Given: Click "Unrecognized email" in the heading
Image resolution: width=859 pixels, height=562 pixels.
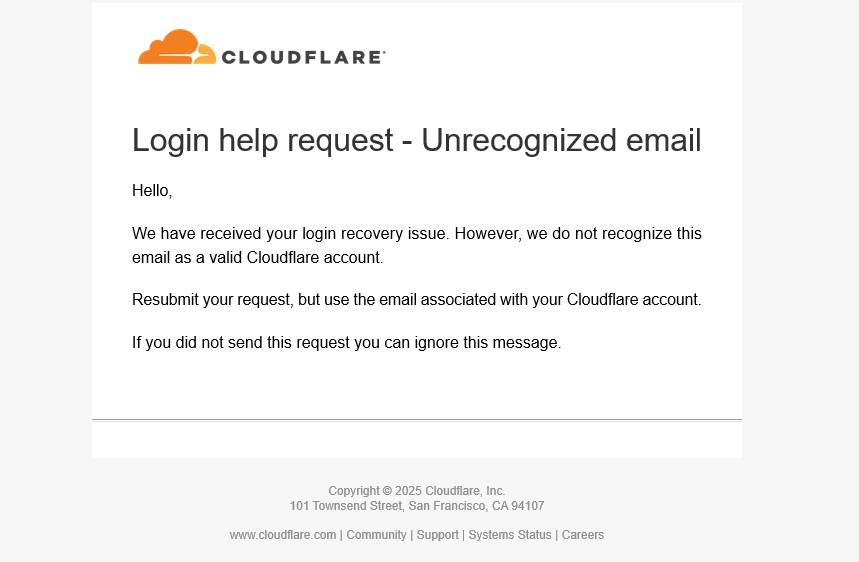Looking at the screenshot, I should coord(561,140).
